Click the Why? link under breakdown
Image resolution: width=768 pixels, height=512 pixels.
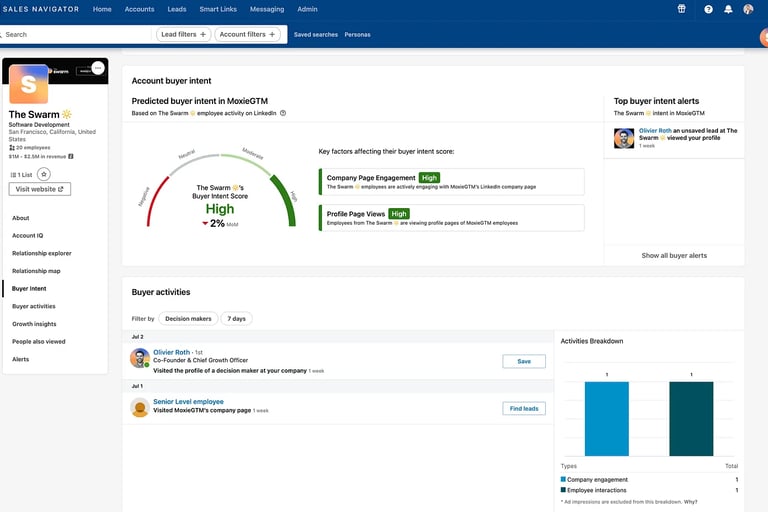pos(691,502)
